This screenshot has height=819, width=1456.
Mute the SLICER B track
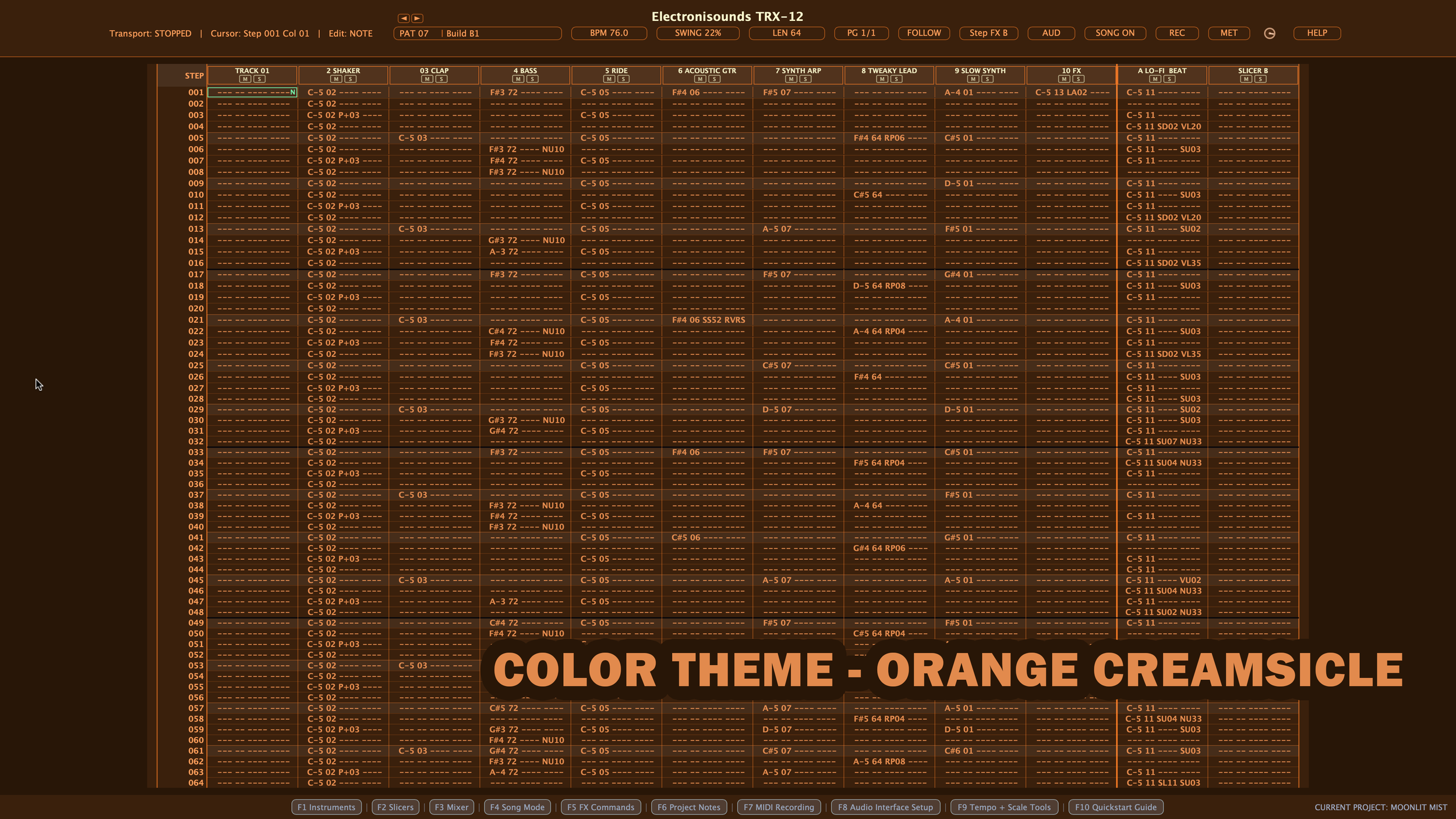point(1246,79)
